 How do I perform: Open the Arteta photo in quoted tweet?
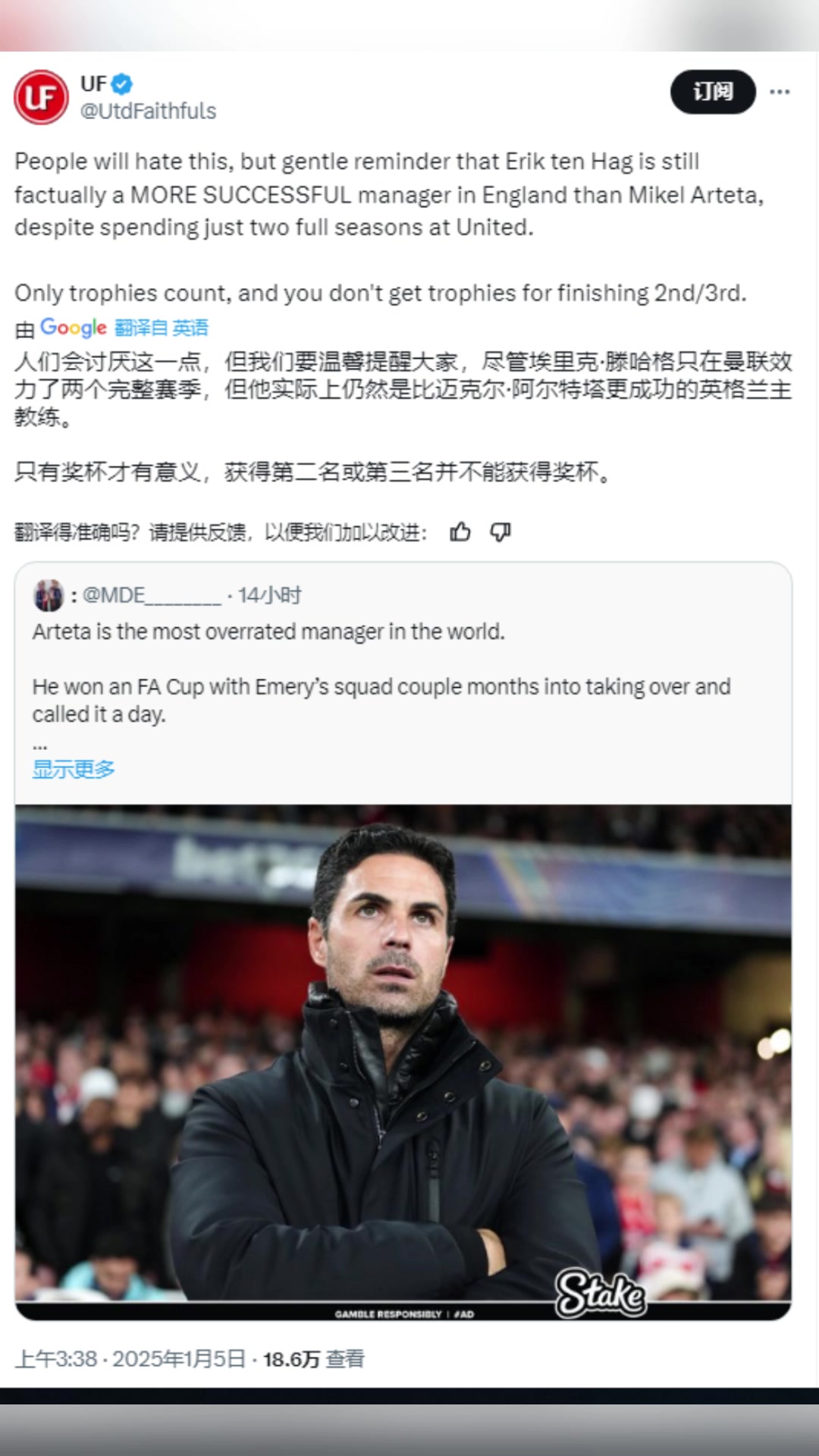403,1062
